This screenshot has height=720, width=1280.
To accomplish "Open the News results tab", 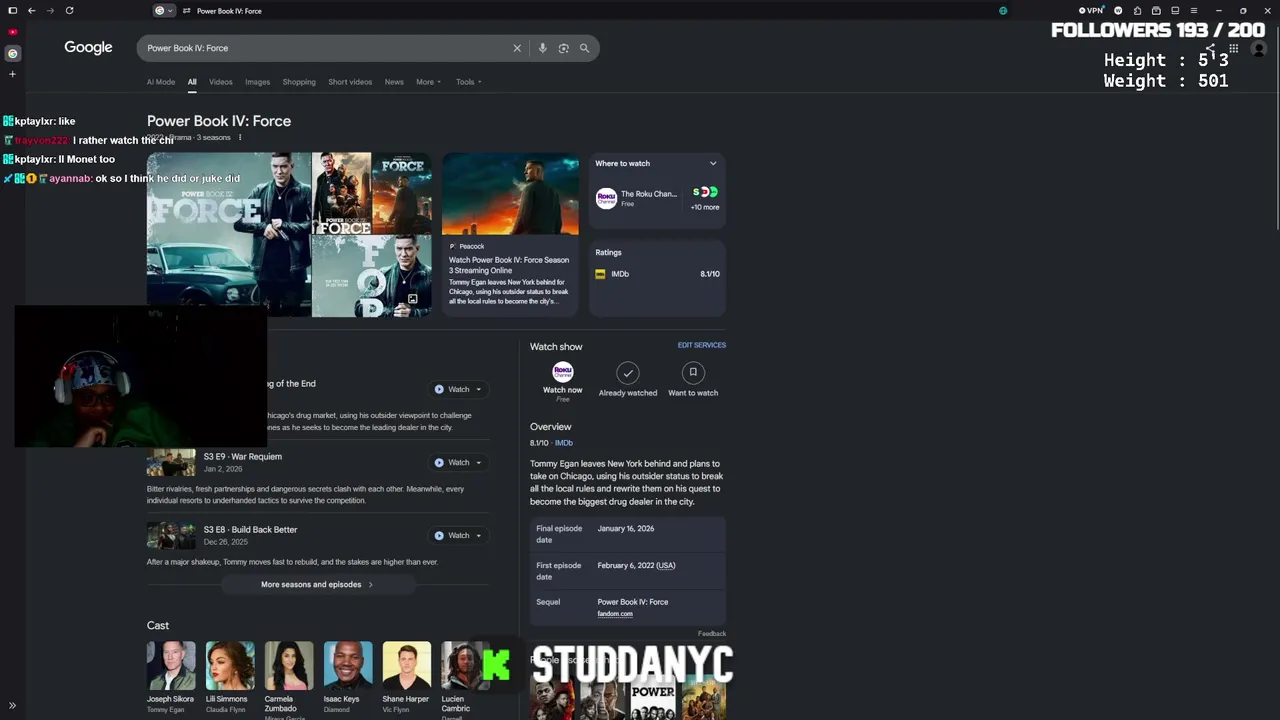I will [x=394, y=82].
